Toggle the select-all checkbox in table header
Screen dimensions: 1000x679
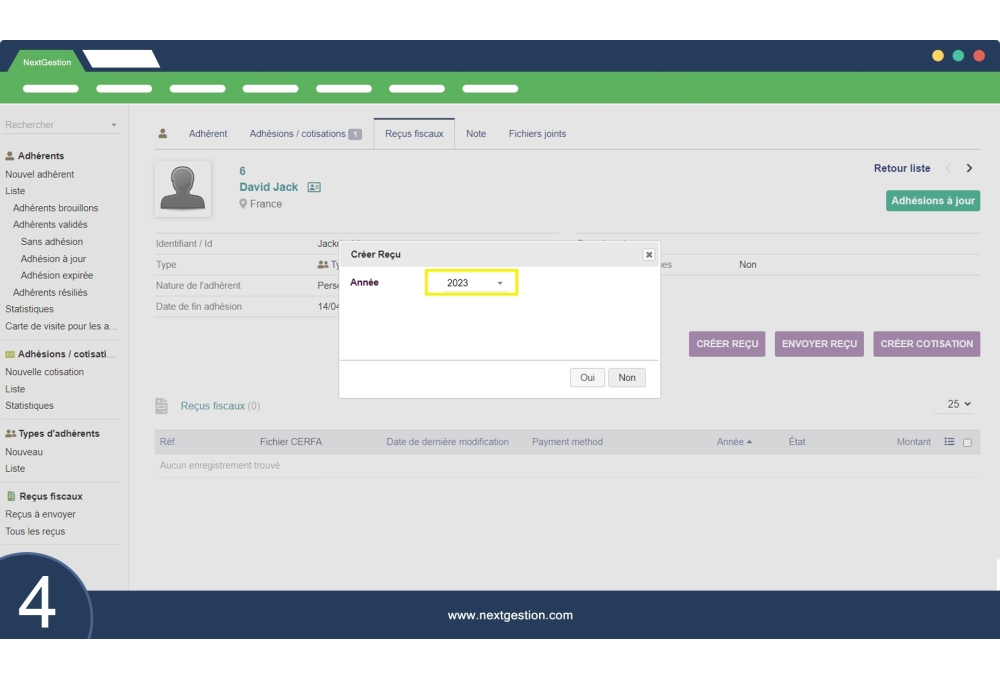tap(967, 443)
